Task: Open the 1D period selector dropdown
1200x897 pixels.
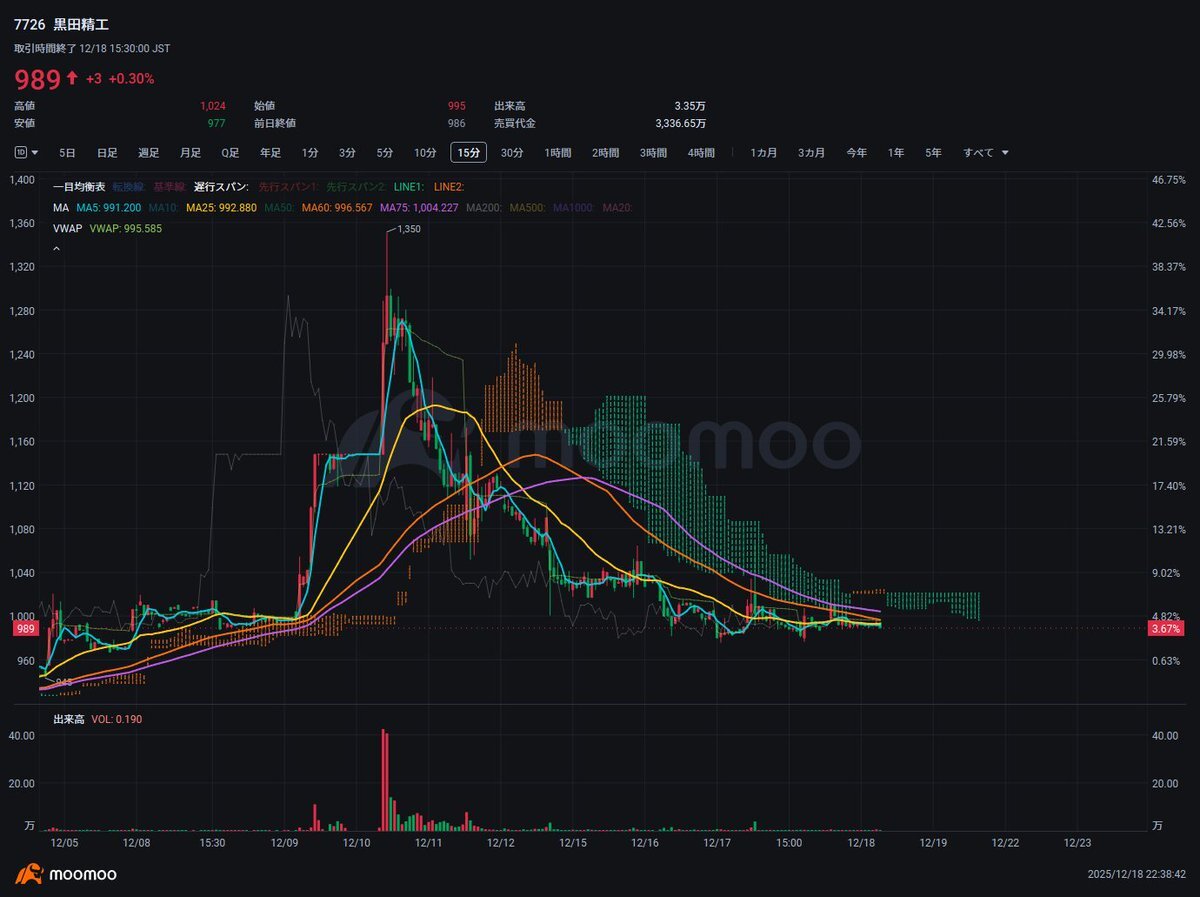Action: 27,152
